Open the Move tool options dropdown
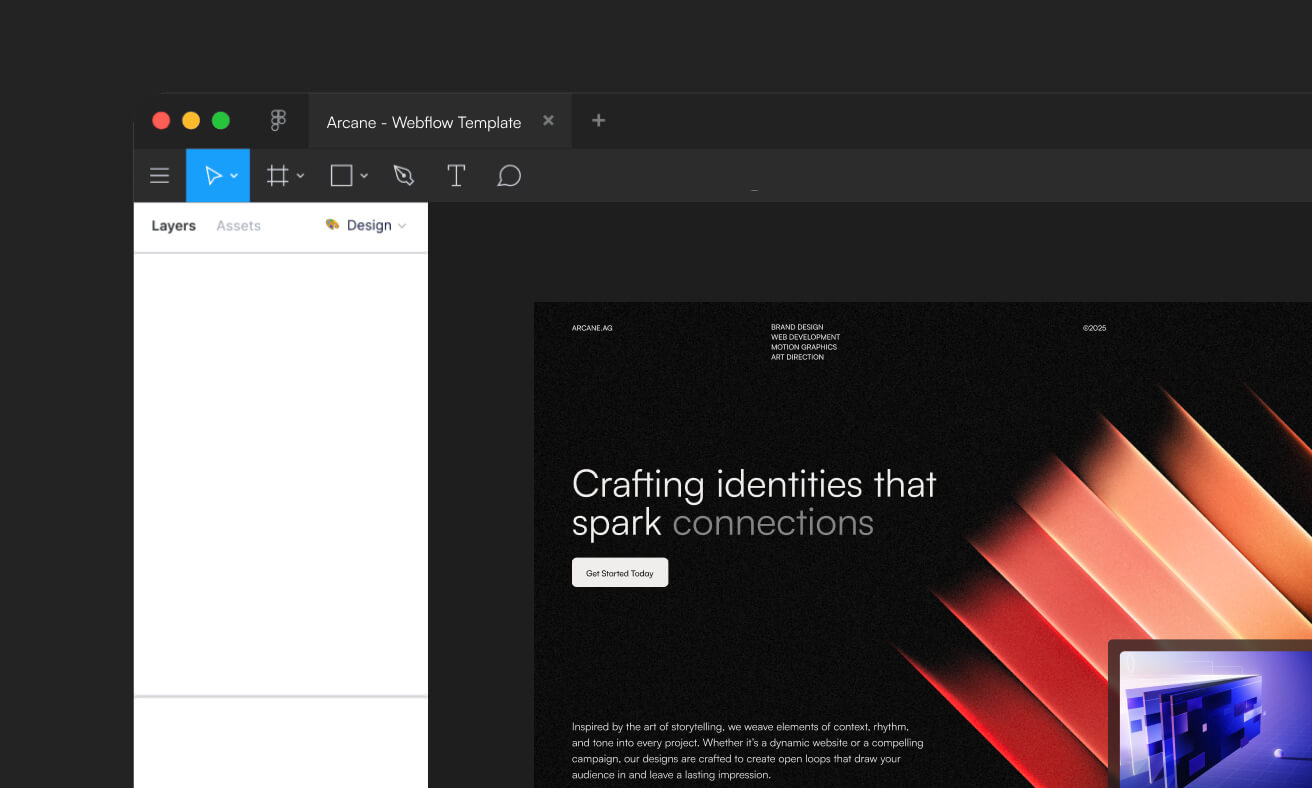The image size is (1312, 788). coord(233,175)
